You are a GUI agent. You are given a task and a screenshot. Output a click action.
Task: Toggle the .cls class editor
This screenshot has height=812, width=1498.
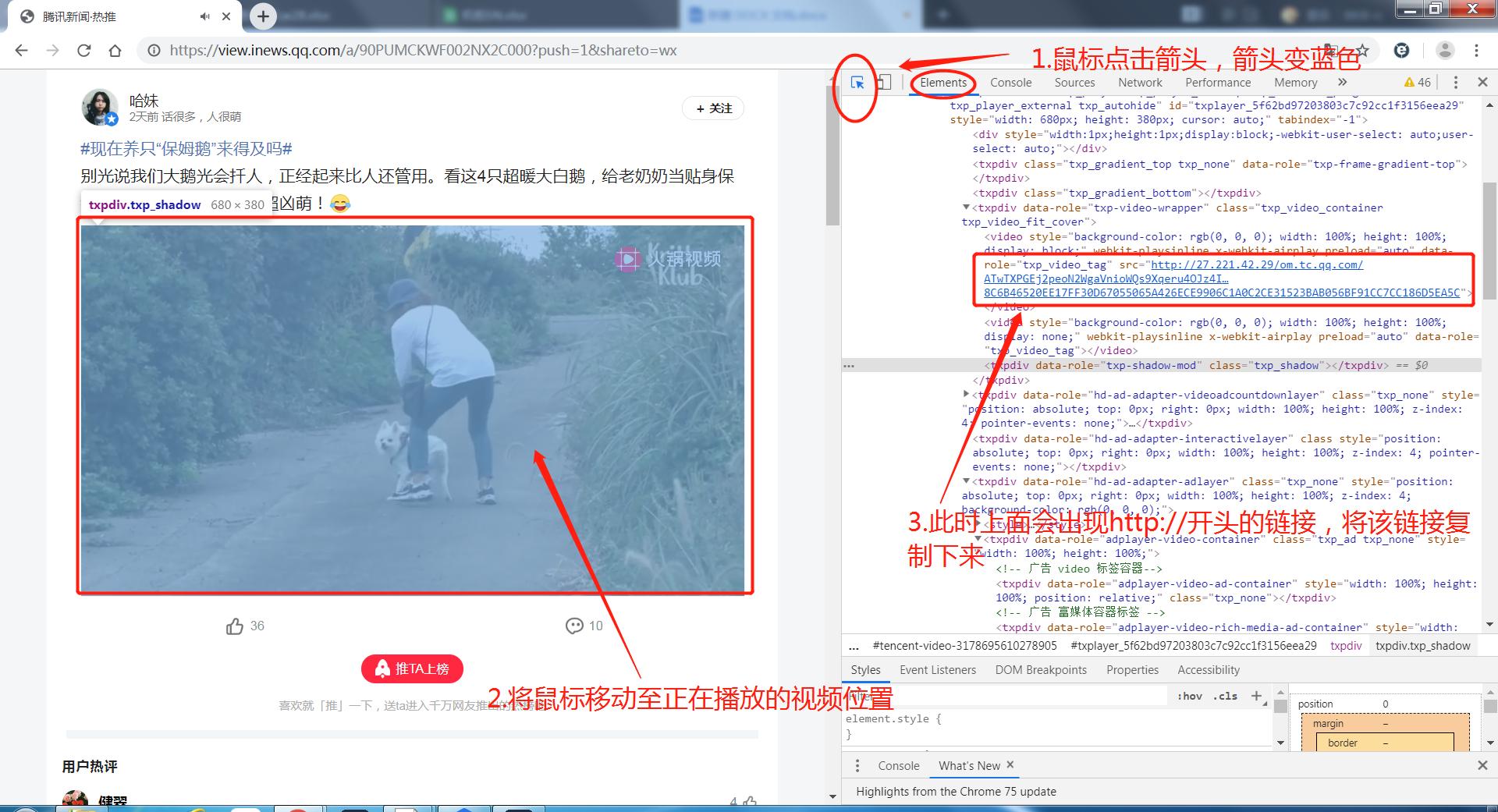click(1225, 697)
